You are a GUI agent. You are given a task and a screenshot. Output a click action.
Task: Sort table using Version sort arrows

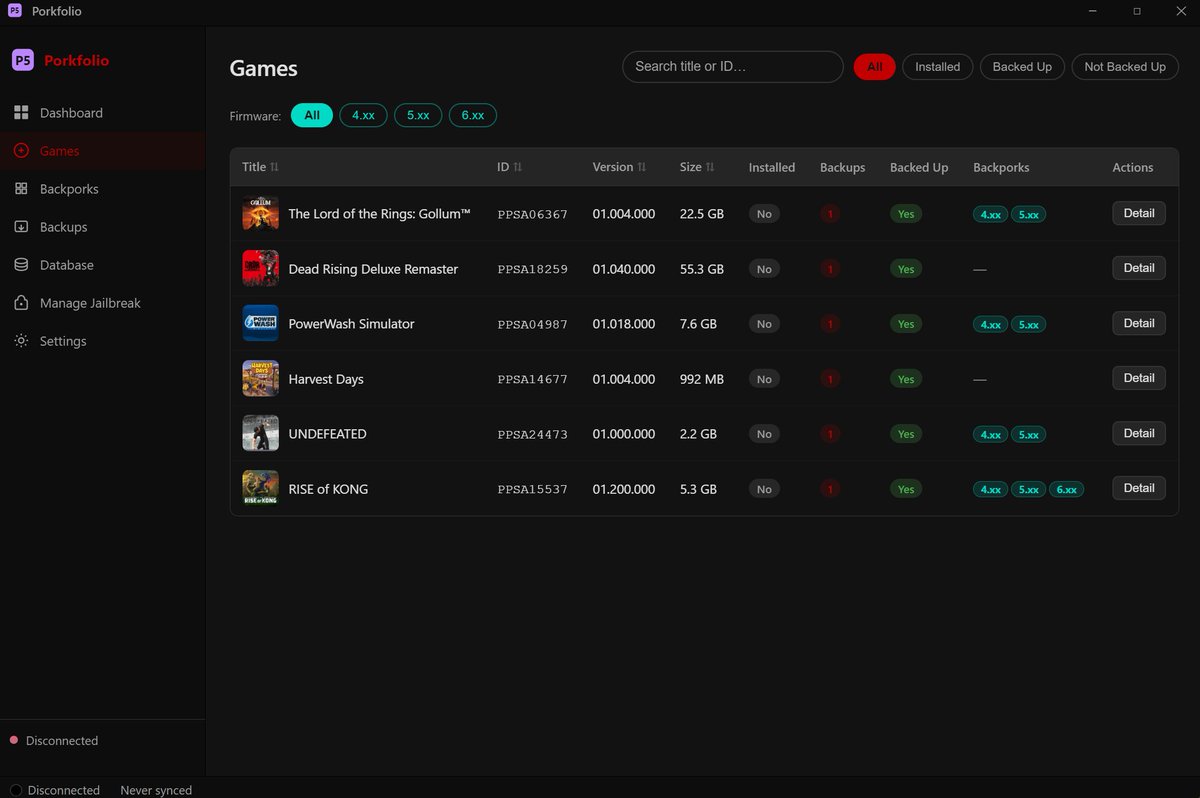coord(642,167)
